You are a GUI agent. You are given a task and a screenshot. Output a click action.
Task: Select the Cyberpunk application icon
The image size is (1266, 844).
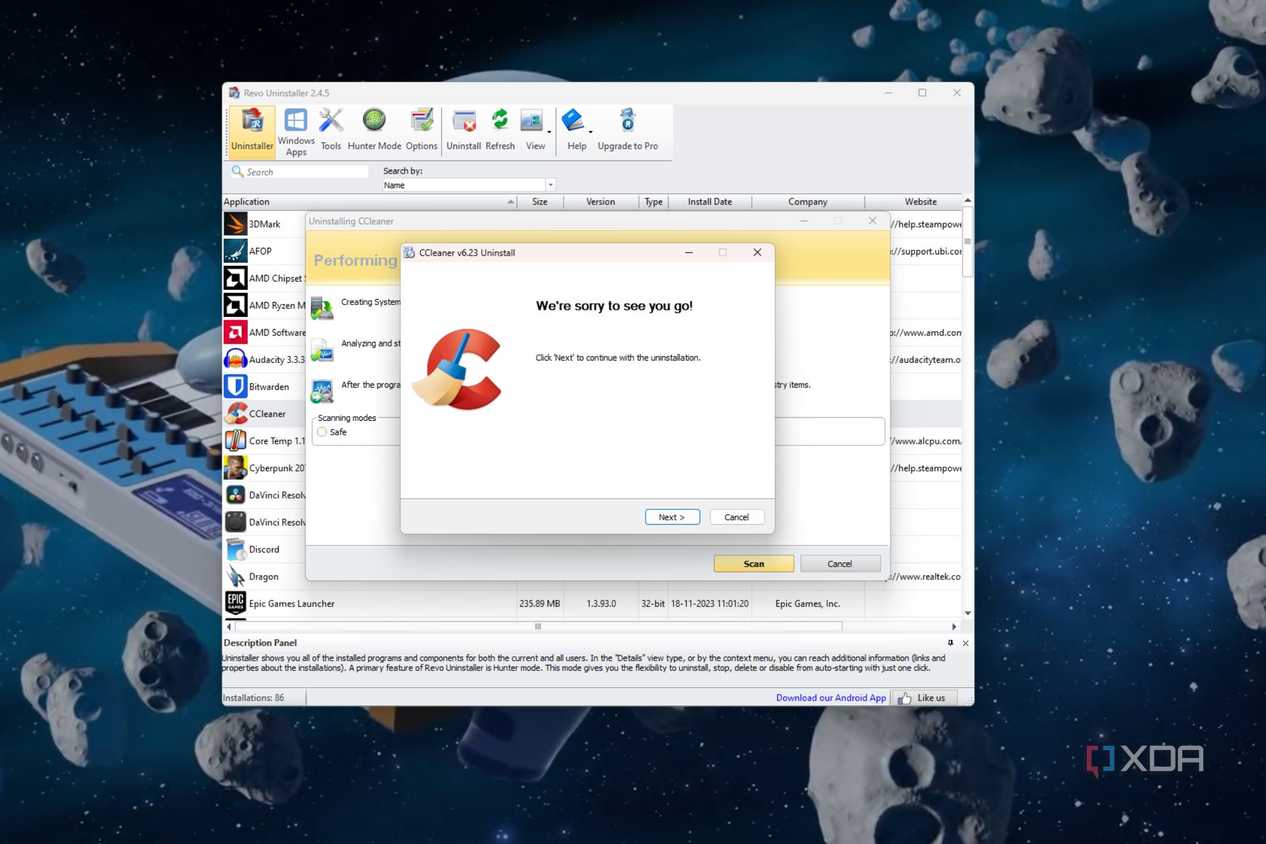click(235, 467)
